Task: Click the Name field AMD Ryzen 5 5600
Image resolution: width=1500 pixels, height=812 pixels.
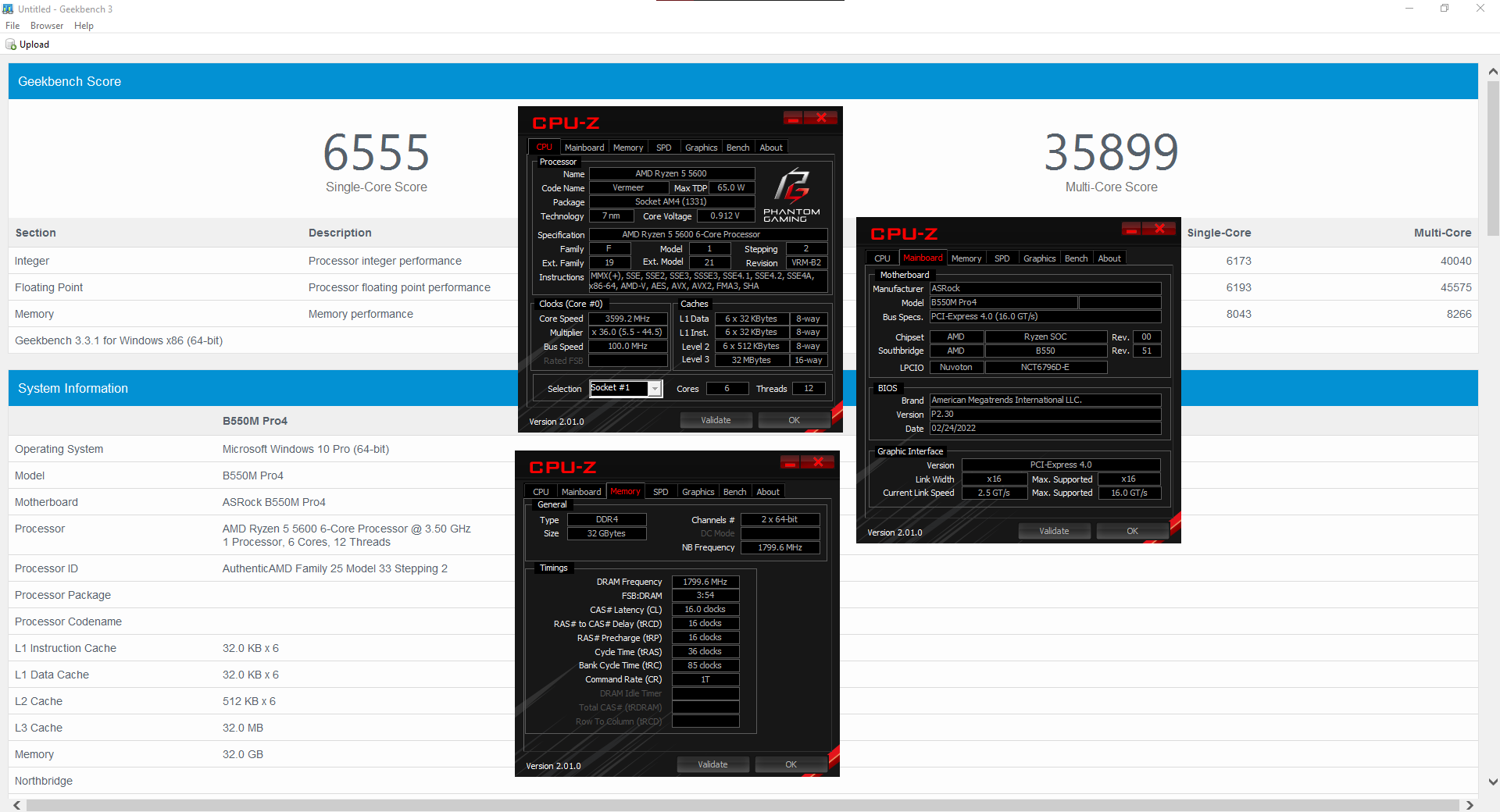Action: [671, 173]
